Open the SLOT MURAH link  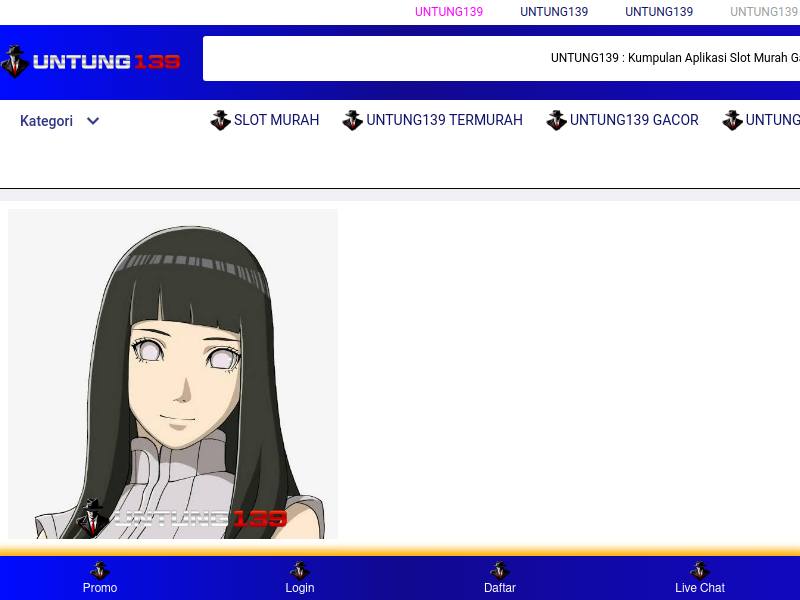click(x=277, y=120)
